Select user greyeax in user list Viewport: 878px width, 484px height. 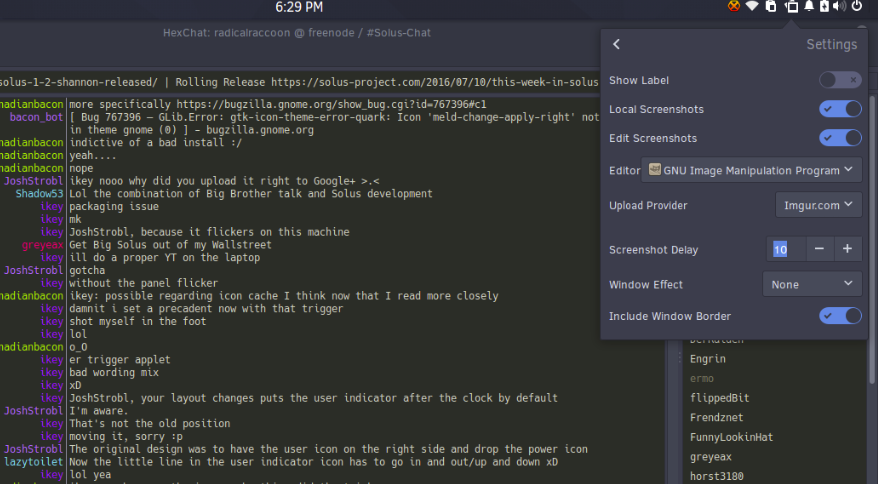coord(711,457)
